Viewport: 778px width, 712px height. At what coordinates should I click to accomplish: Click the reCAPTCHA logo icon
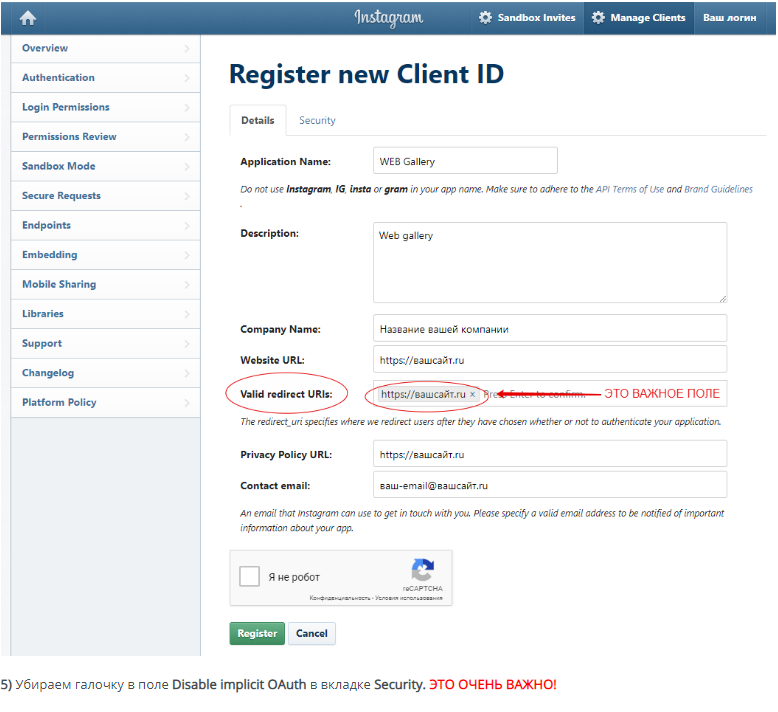pos(423,570)
